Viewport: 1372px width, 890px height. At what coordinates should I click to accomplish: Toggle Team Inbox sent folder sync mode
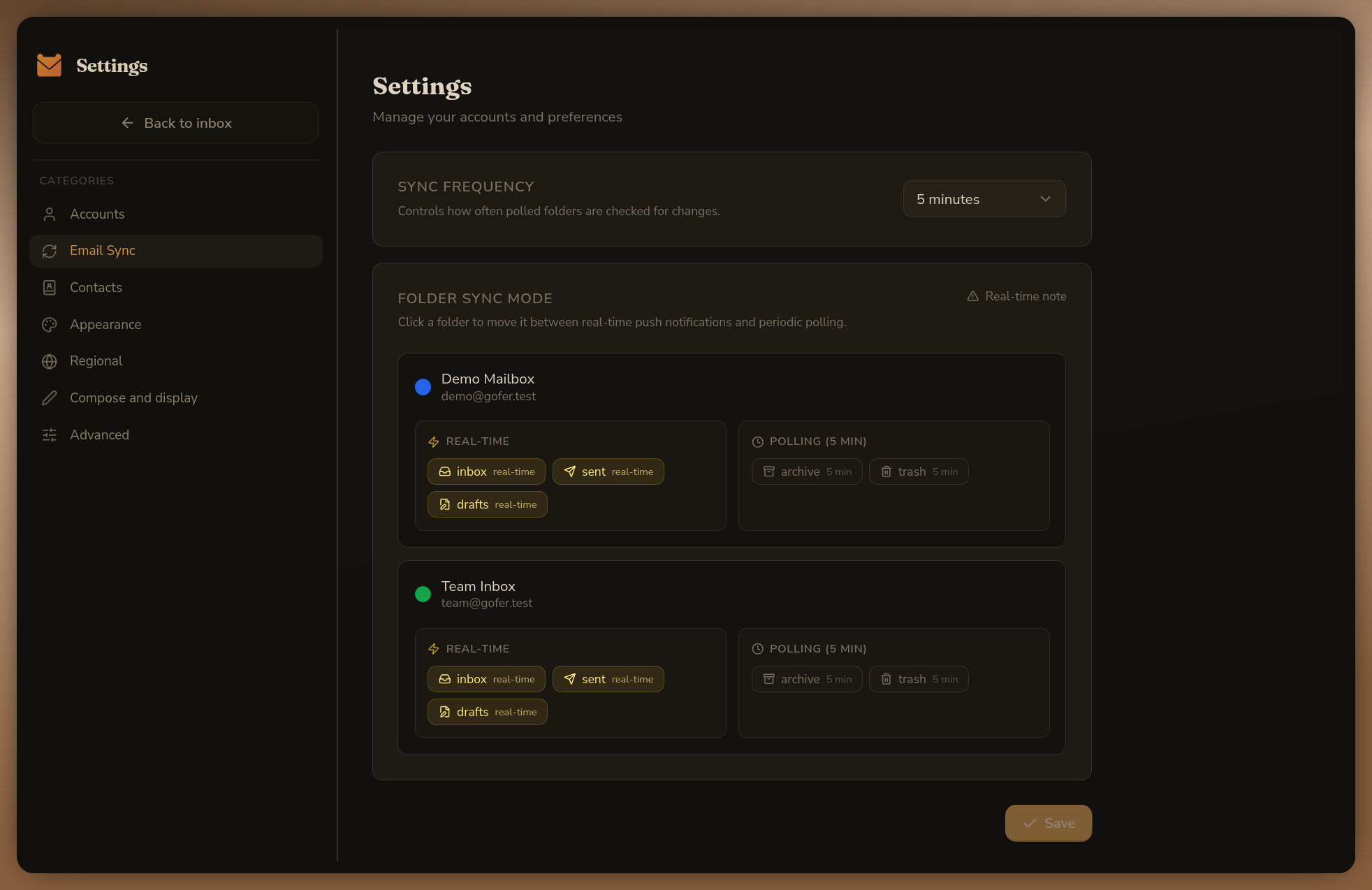point(608,679)
